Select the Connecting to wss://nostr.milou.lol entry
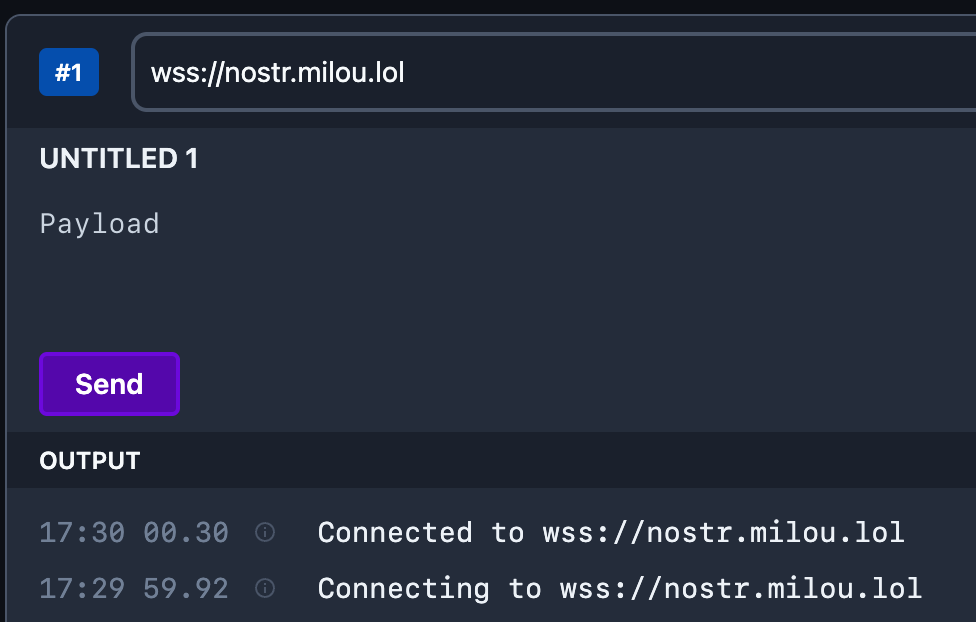The height and width of the screenshot is (622, 976). pos(618,589)
